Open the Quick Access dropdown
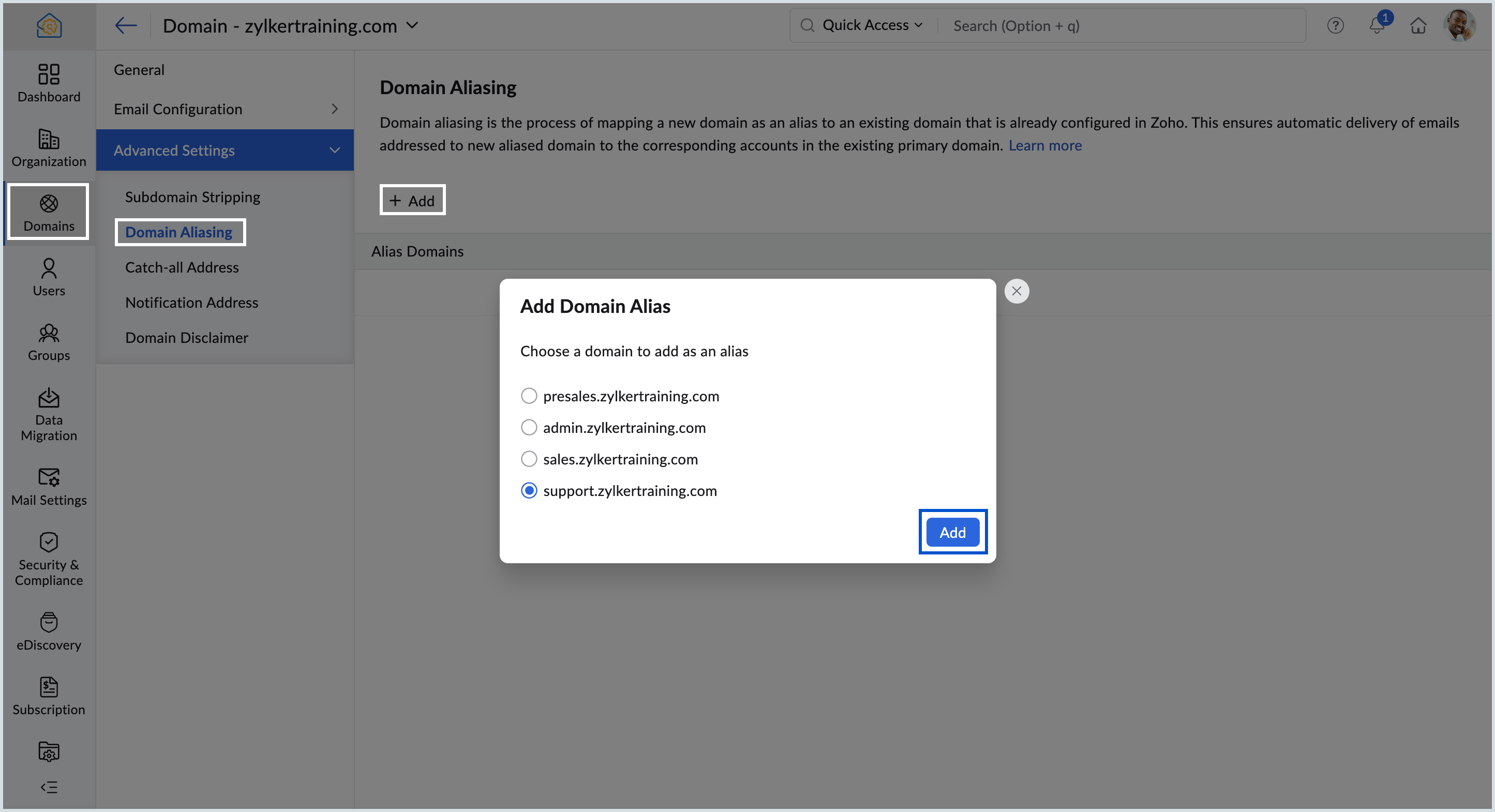Viewport: 1495px width, 812px height. tap(872, 25)
